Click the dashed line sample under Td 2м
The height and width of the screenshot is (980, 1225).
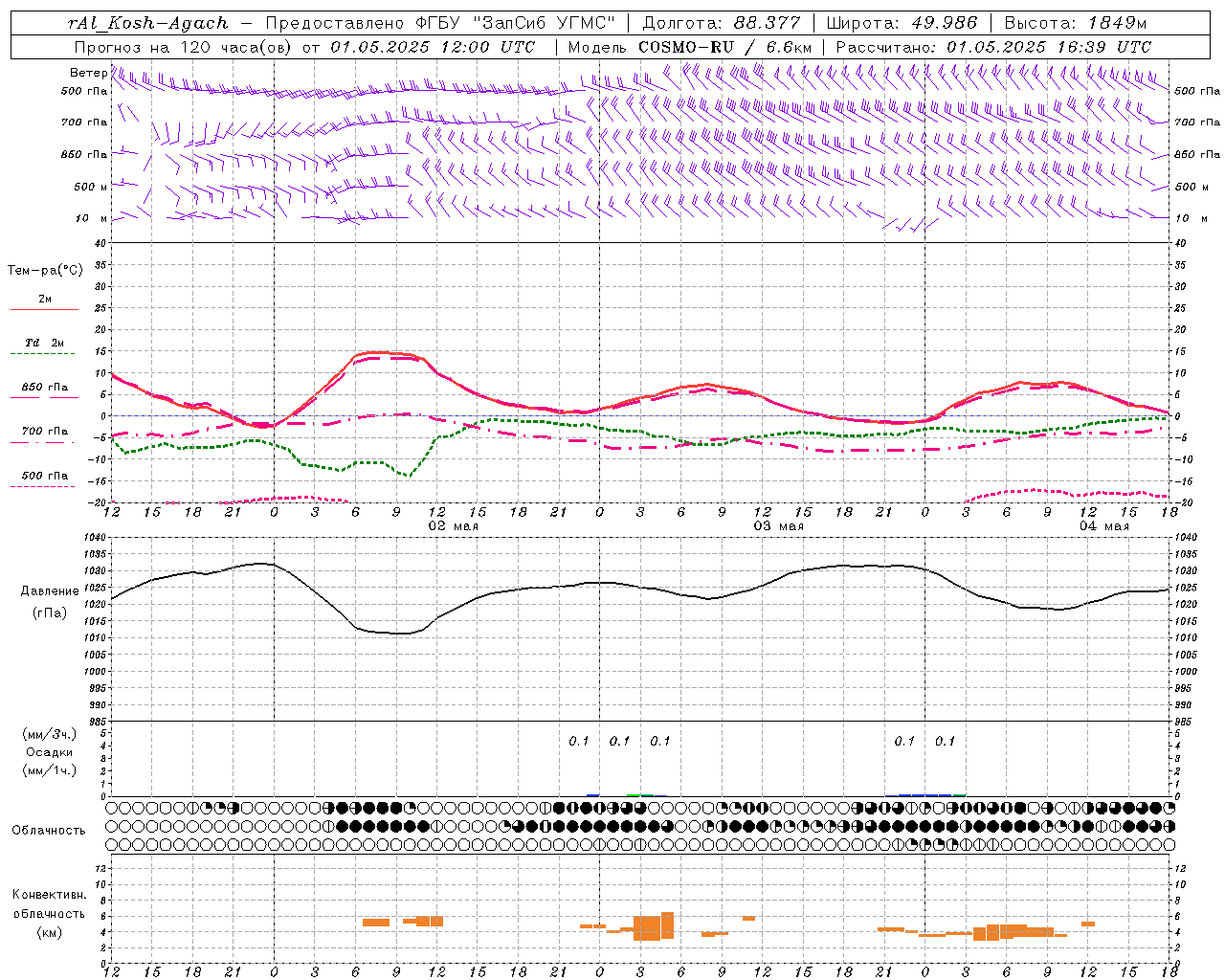pyautogui.click(x=44, y=354)
